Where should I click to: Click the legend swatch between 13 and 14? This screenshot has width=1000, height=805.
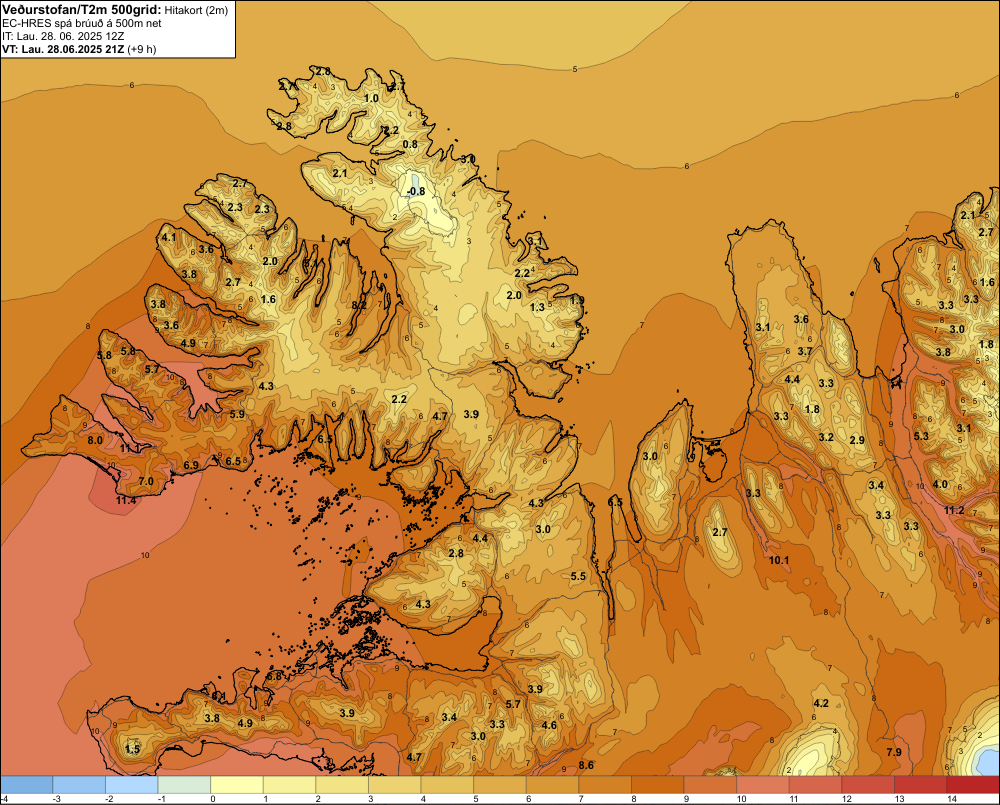point(921,785)
